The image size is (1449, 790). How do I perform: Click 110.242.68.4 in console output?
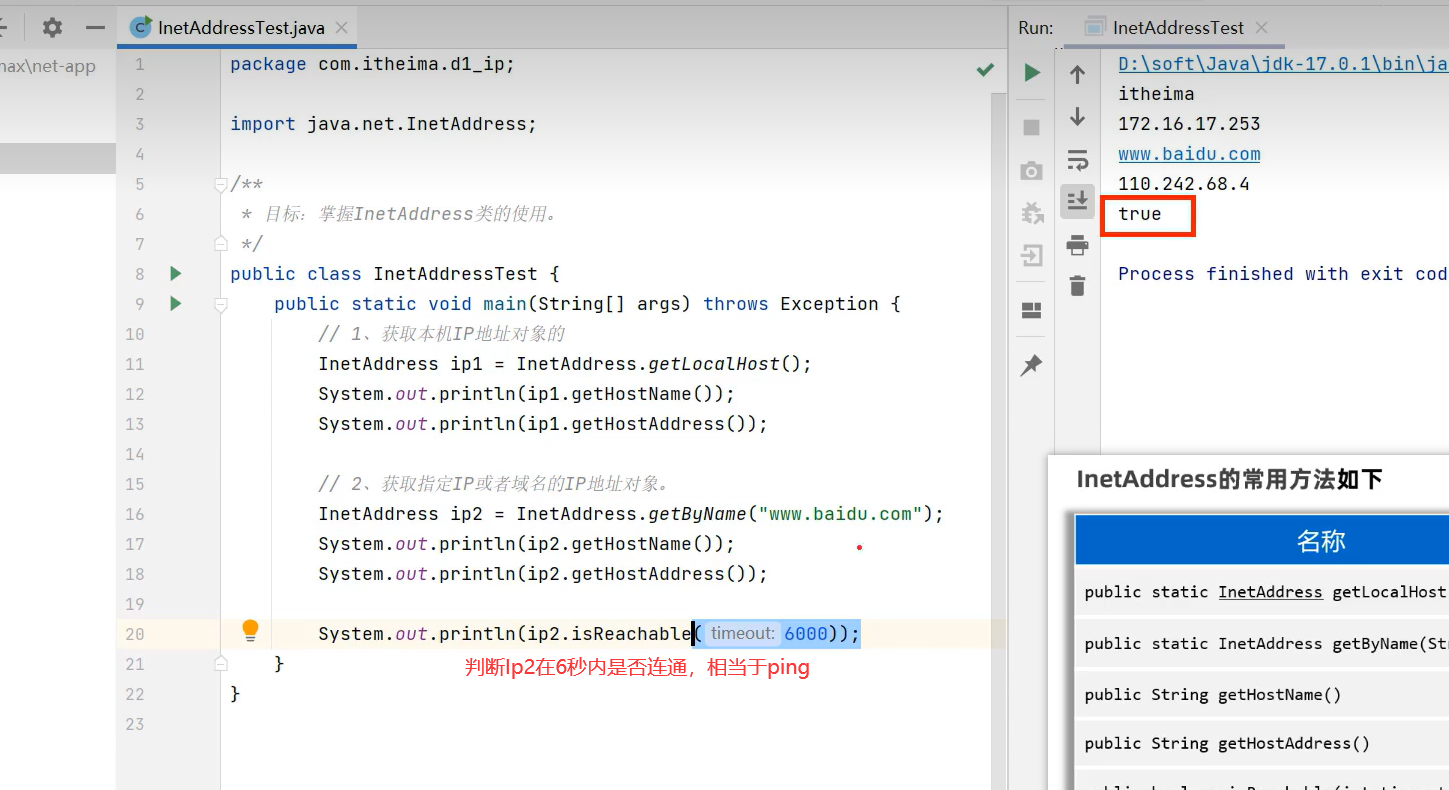click(1184, 184)
